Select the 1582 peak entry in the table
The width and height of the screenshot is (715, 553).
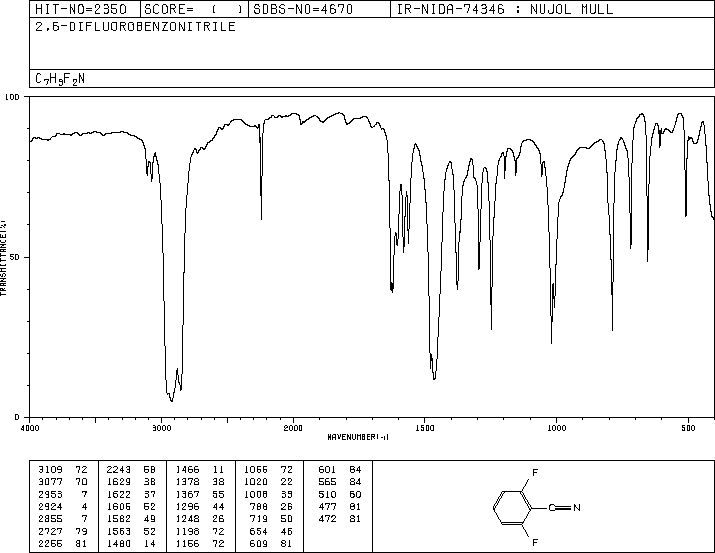click(x=131, y=519)
